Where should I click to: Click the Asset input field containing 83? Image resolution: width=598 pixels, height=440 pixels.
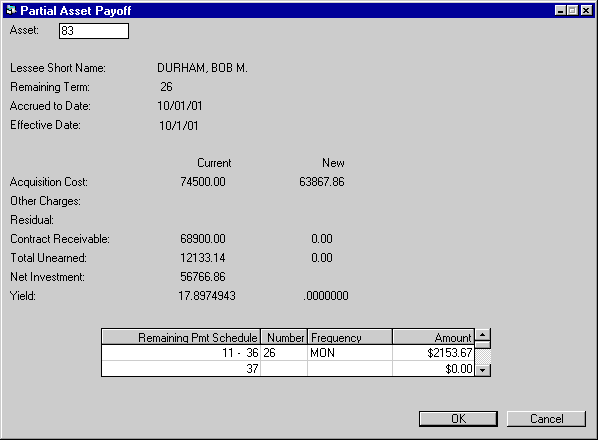click(94, 31)
